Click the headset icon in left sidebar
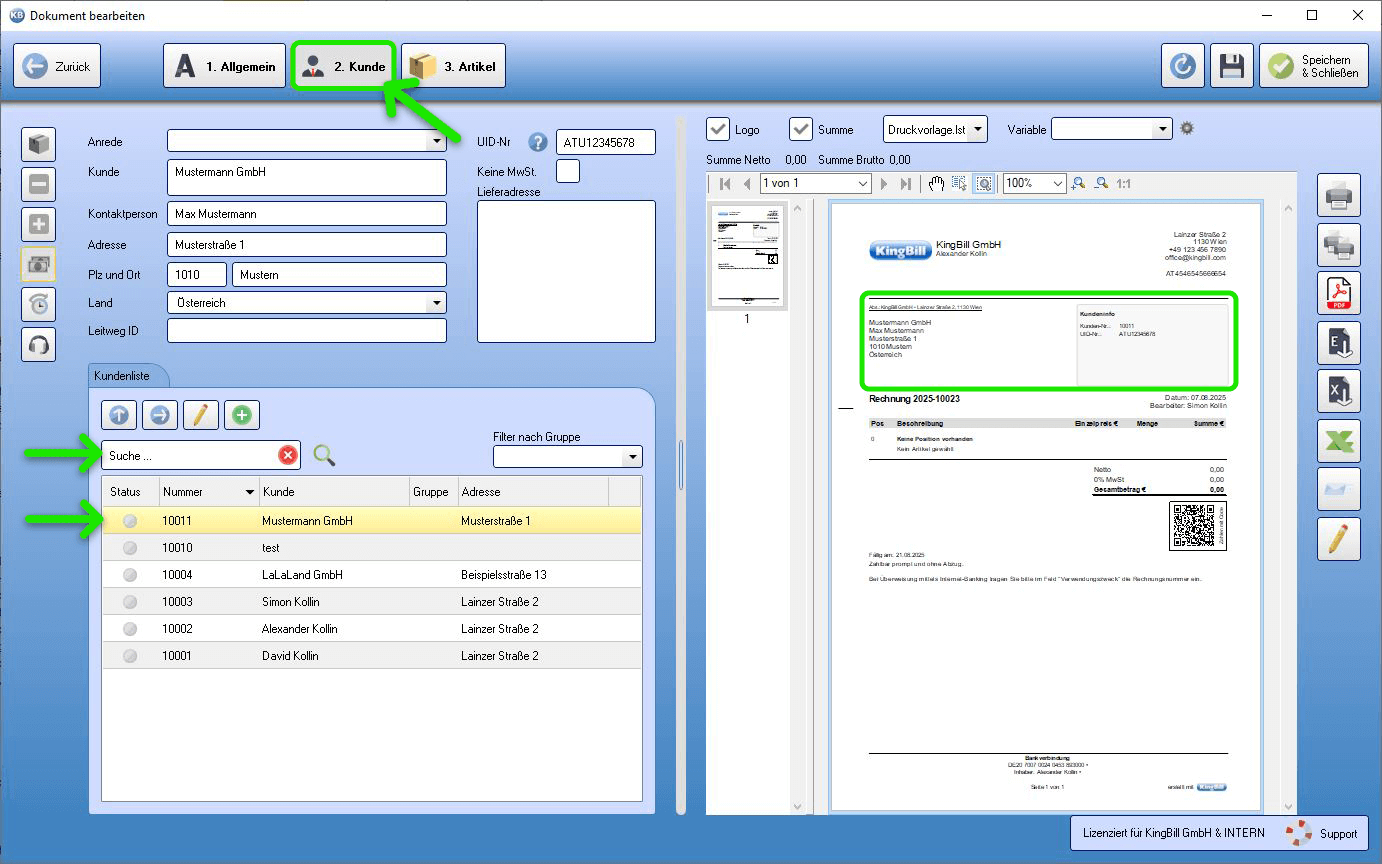This screenshot has height=864, width=1382. tap(39, 344)
